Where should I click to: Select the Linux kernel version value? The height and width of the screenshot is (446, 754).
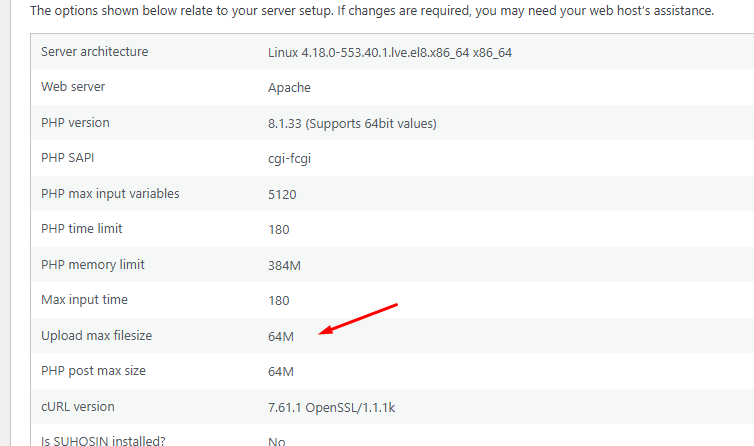390,52
